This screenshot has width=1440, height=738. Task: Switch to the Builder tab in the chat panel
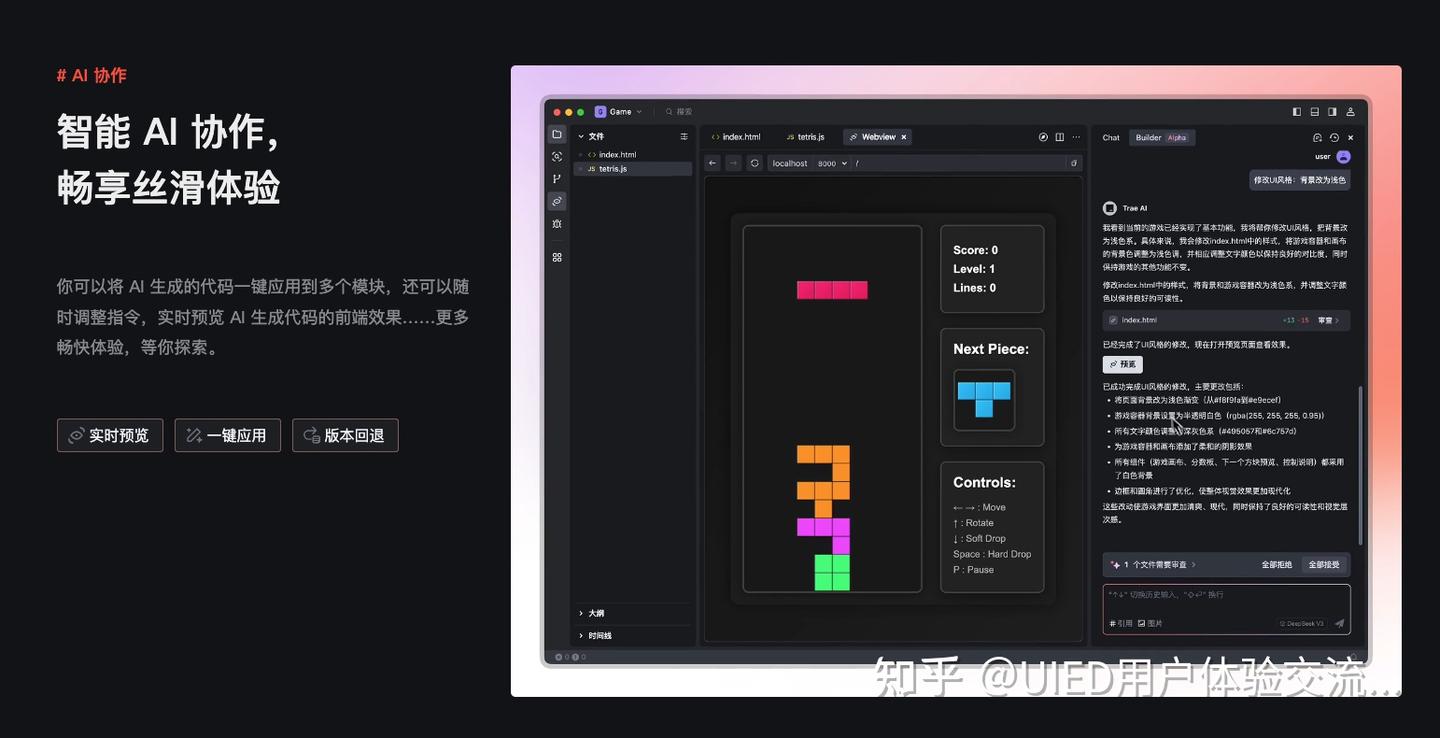point(1149,137)
